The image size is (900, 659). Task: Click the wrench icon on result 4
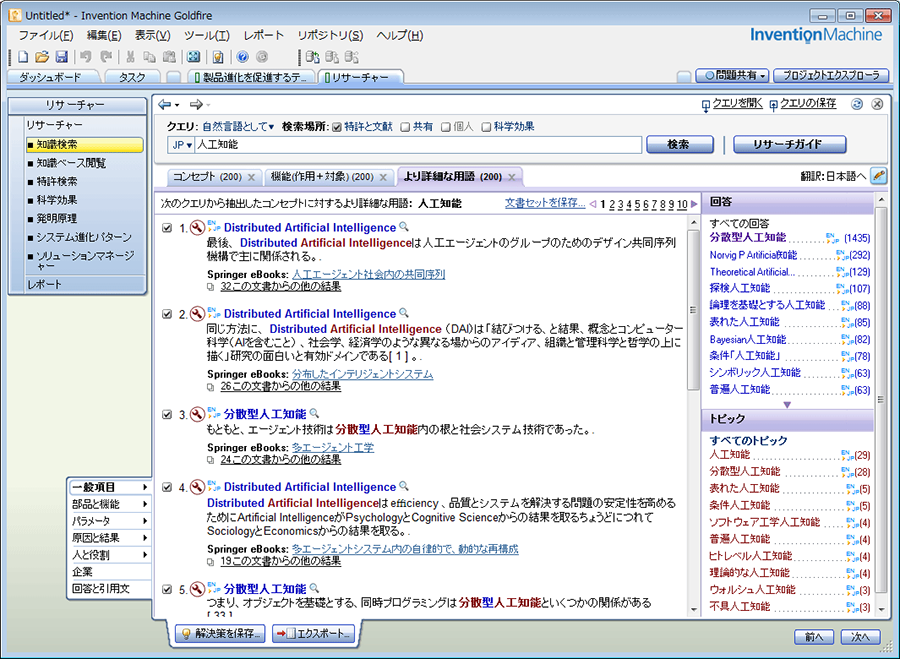point(197,487)
